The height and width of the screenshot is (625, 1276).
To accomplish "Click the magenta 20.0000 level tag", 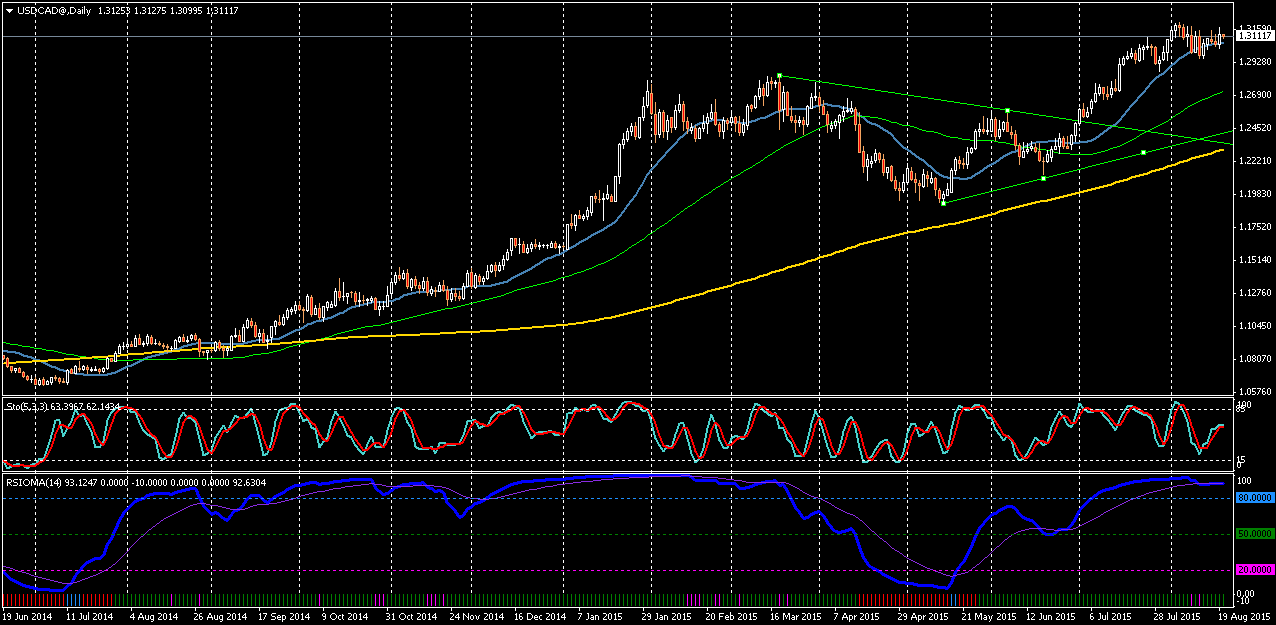I will (1253, 571).
